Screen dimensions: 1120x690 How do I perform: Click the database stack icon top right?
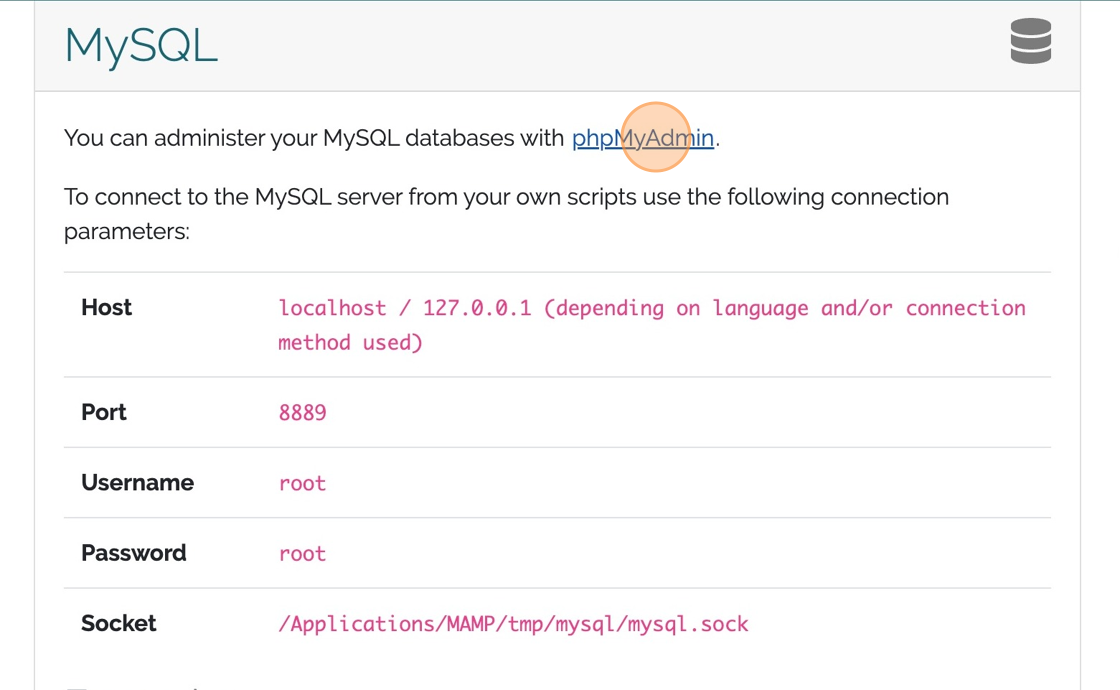click(x=1030, y=43)
